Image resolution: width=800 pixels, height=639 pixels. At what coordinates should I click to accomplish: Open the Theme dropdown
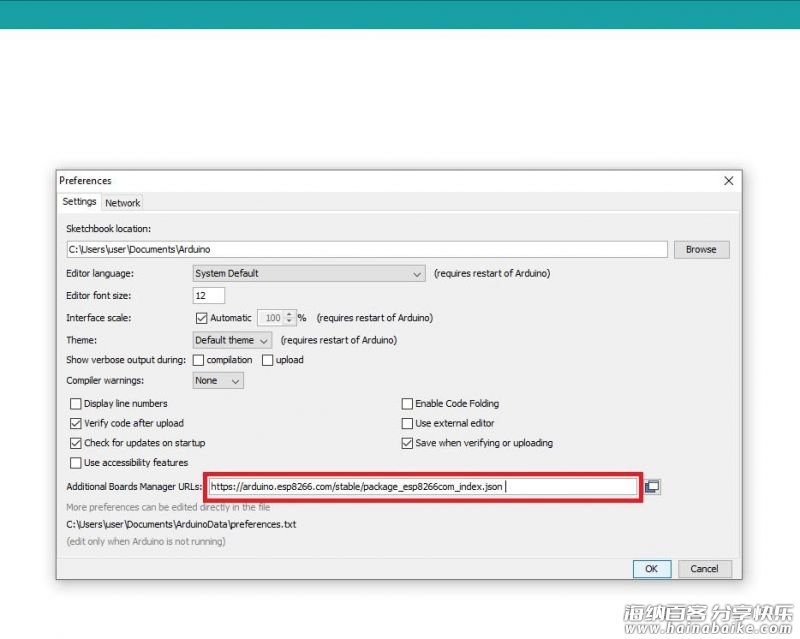click(x=232, y=340)
